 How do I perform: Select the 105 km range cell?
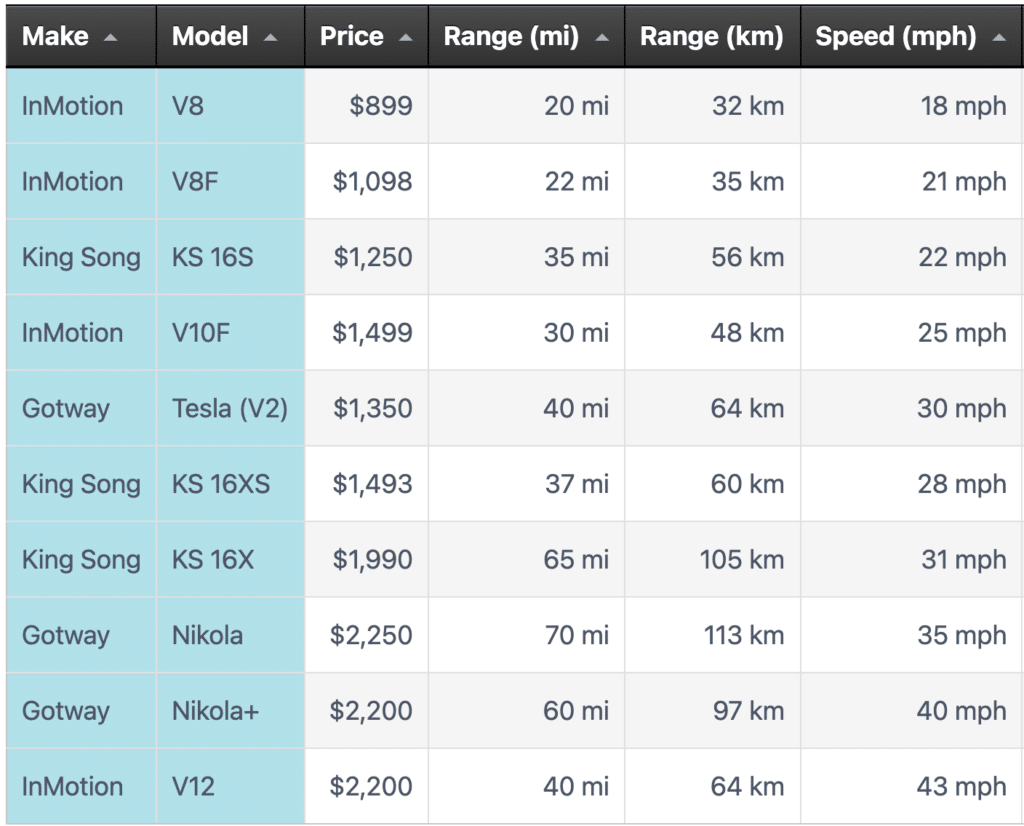(x=742, y=560)
